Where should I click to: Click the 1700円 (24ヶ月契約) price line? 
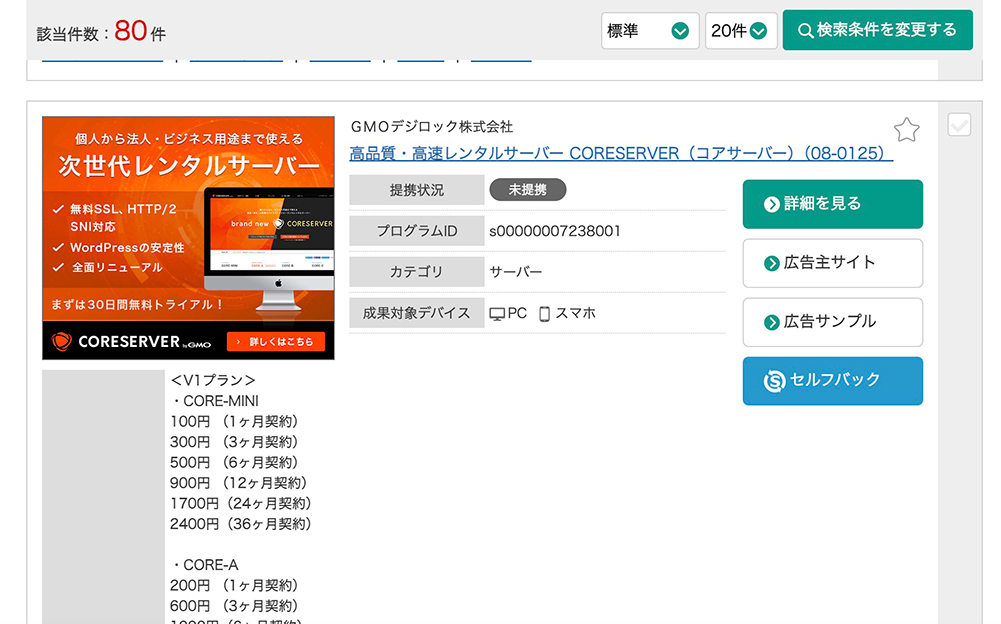point(241,503)
